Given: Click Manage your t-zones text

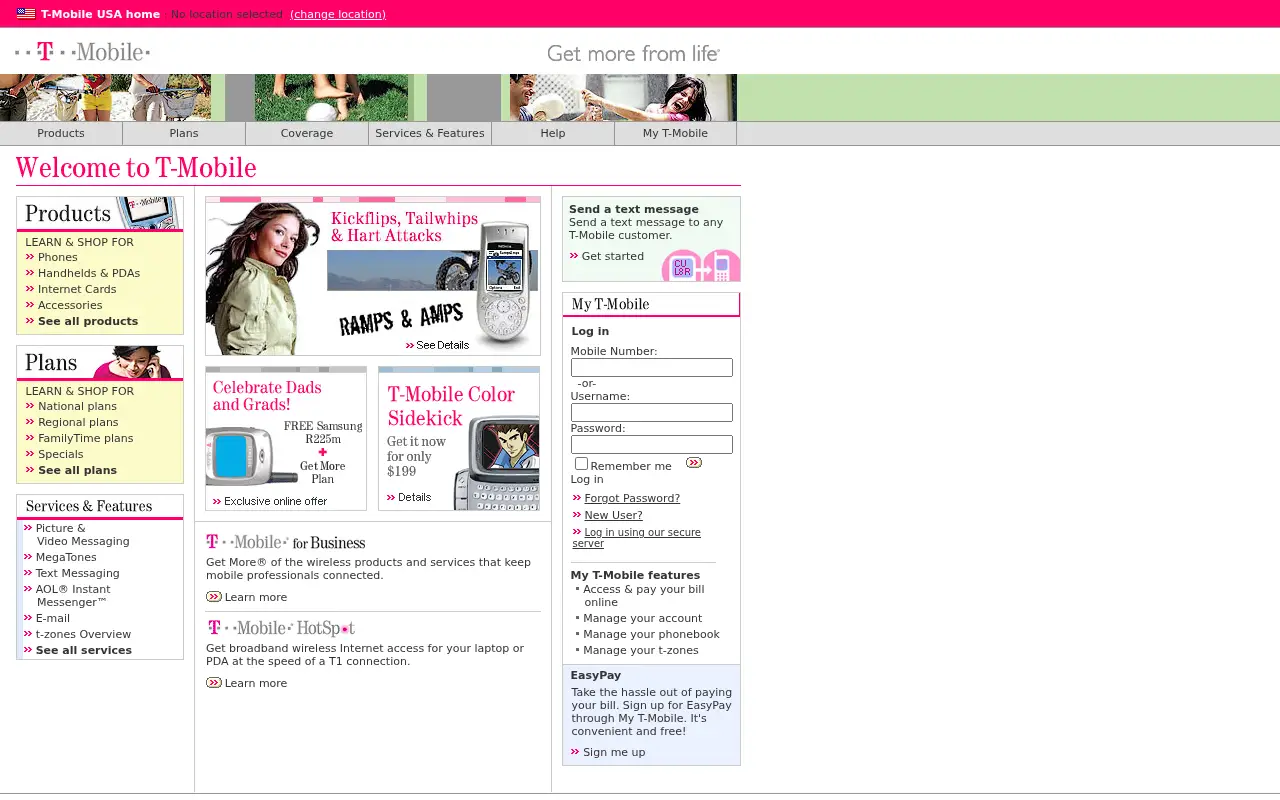Looking at the screenshot, I should [641, 650].
